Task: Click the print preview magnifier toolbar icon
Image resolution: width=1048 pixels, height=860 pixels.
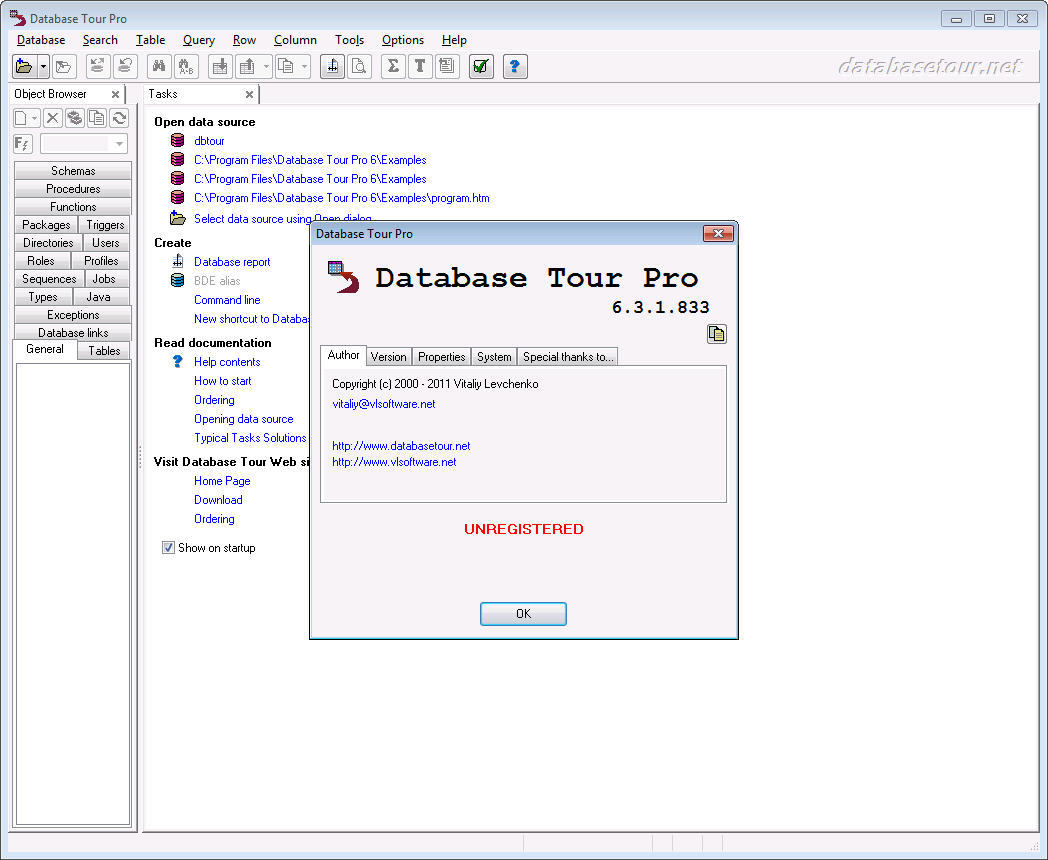Action: [359, 66]
